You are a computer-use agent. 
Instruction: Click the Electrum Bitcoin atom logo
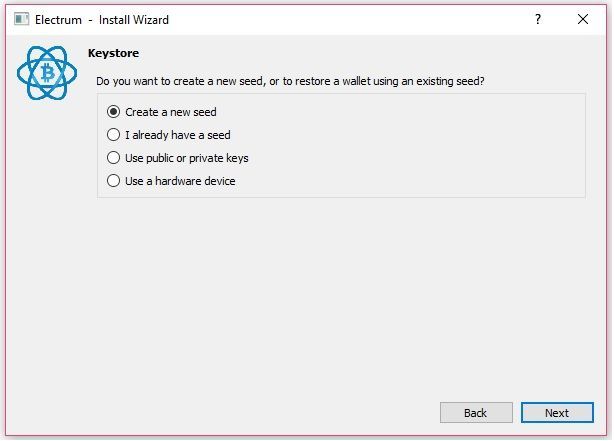(x=47, y=73)
